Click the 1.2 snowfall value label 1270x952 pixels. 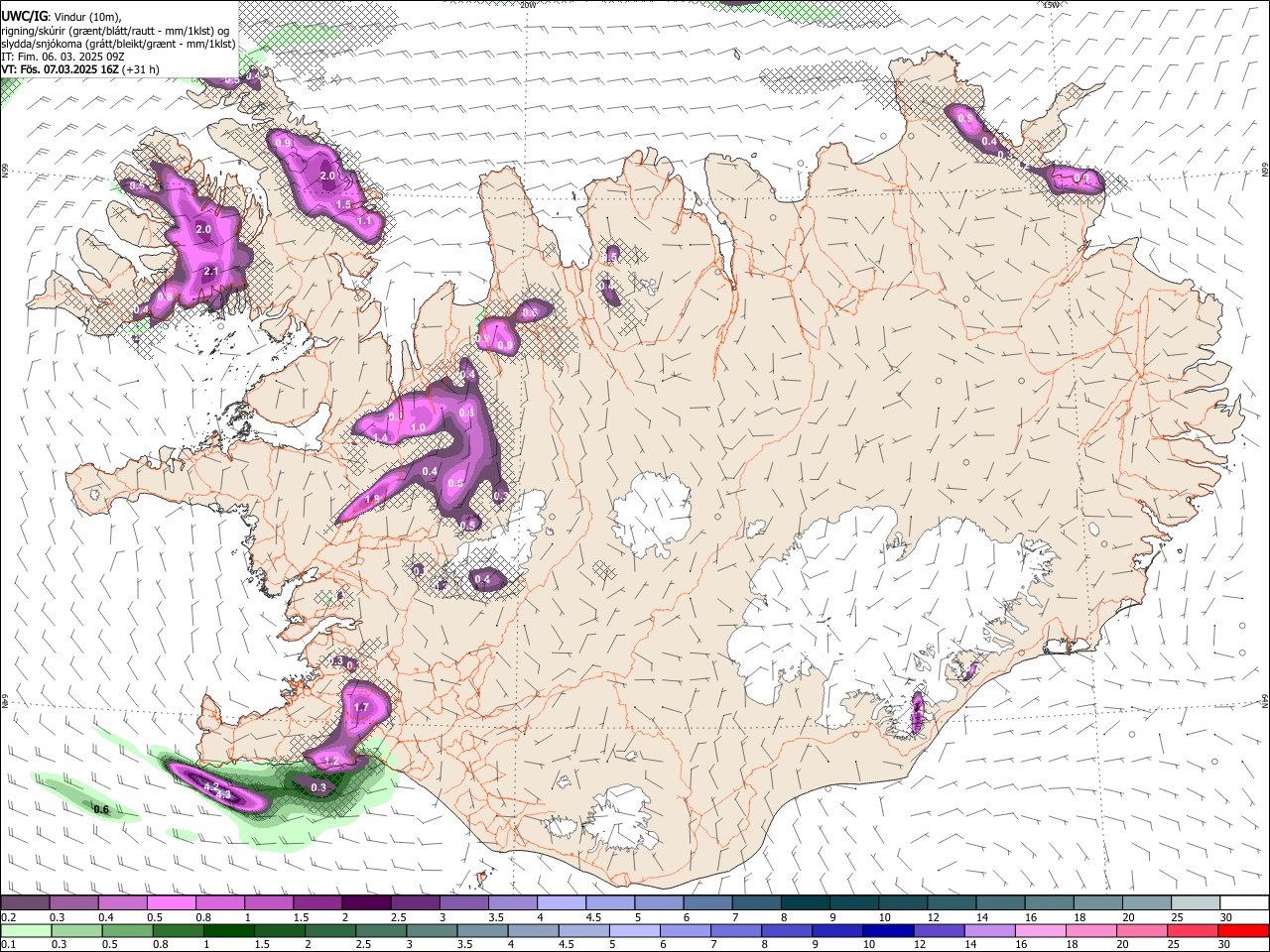click(332, 761)
